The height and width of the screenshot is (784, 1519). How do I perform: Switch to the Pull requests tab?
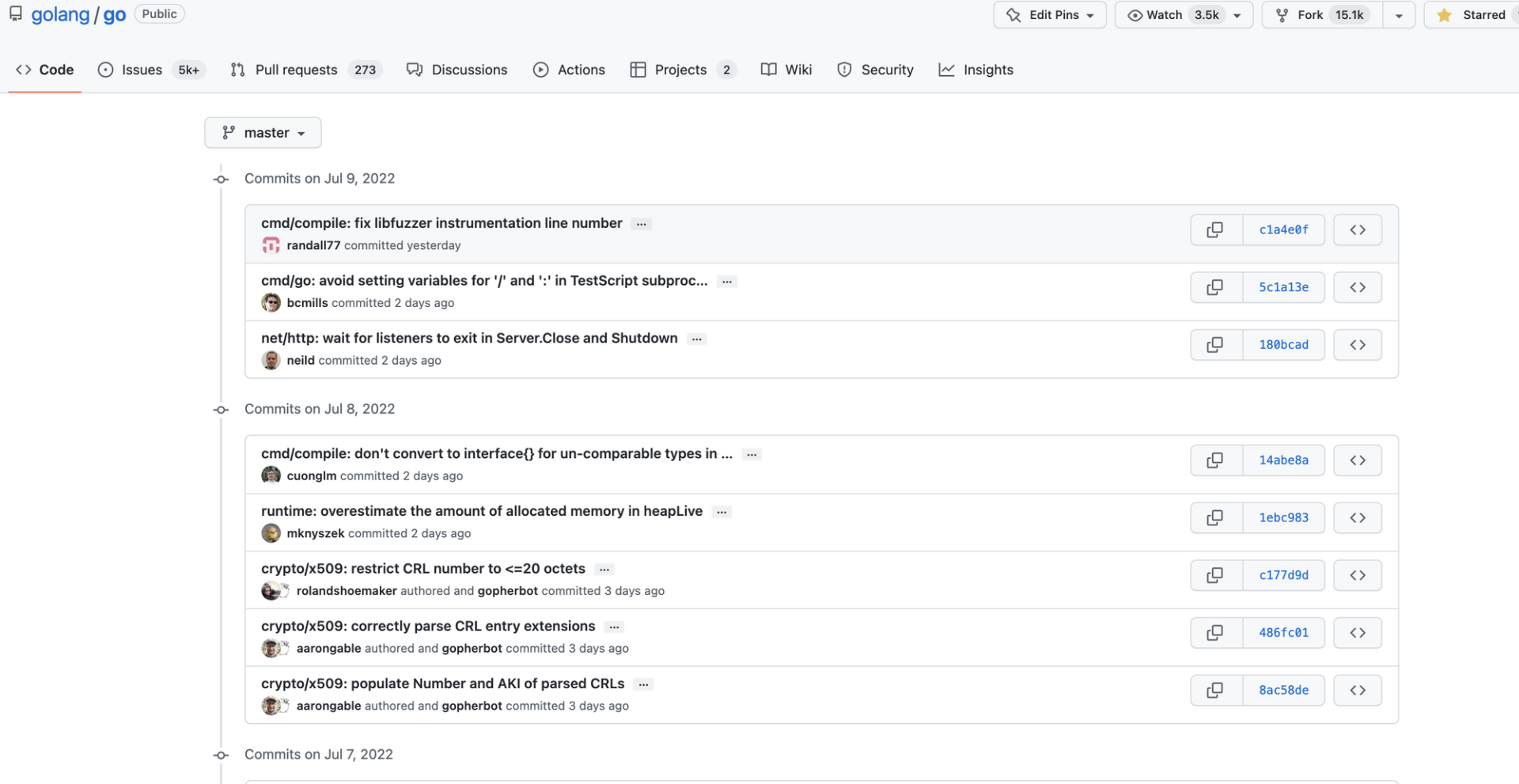point(296,70)
